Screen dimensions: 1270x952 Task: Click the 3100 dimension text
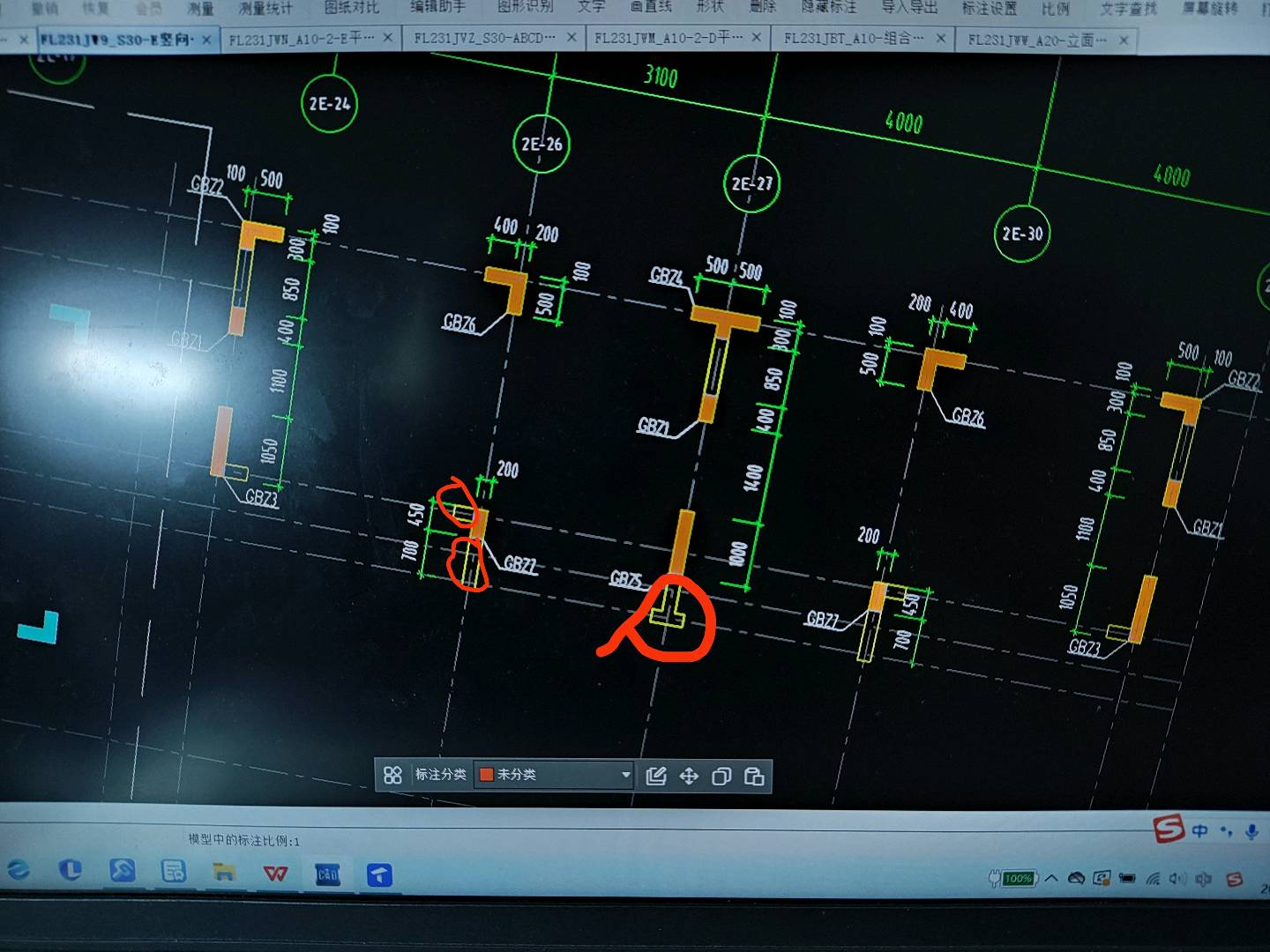pyautogui.click(x=661, y=76)
